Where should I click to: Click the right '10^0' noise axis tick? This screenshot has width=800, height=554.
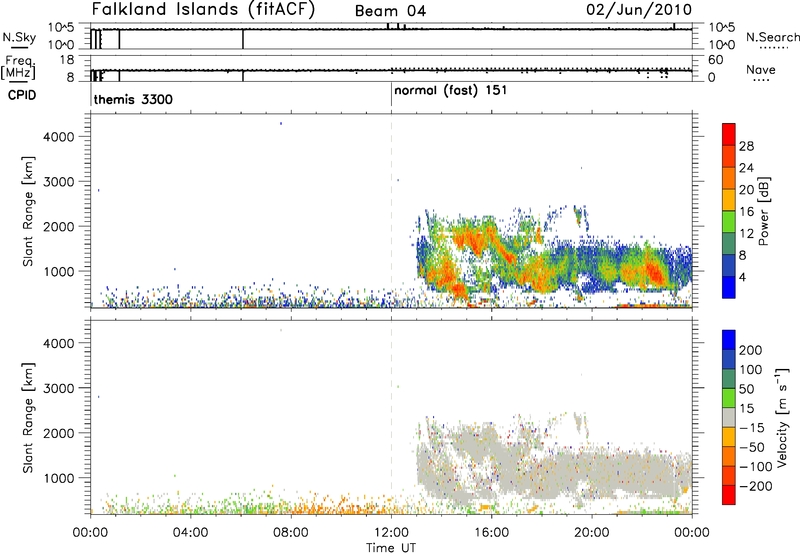(722, 44)
